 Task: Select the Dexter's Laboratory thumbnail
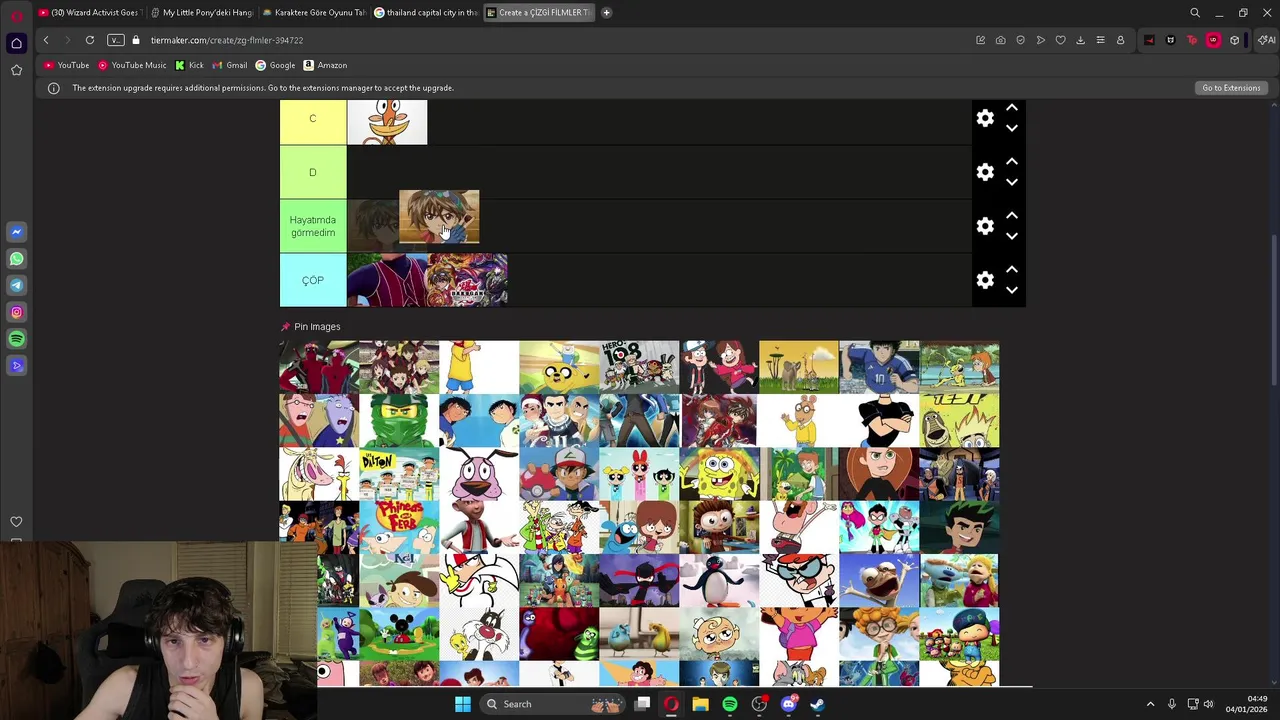(799, 581)
